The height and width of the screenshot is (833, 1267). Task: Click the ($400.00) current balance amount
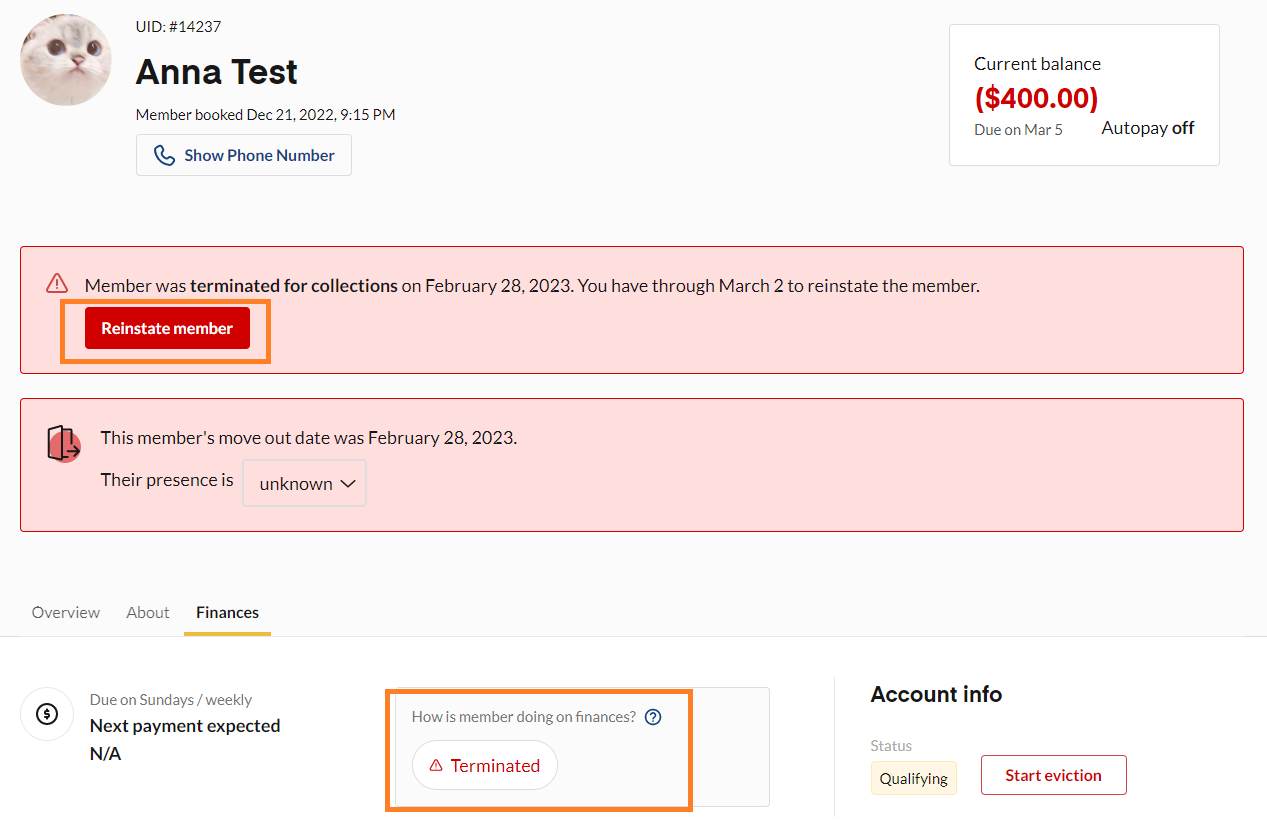tap(1036, 98)
